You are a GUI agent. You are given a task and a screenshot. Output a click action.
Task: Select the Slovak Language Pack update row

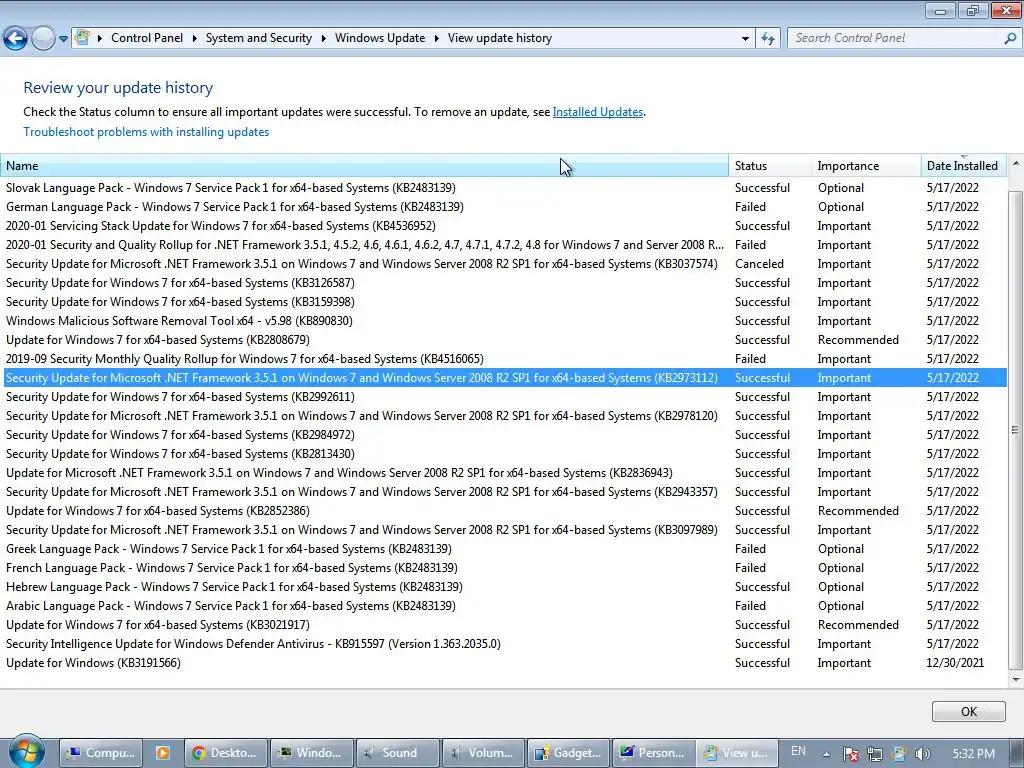click(505, 188)
